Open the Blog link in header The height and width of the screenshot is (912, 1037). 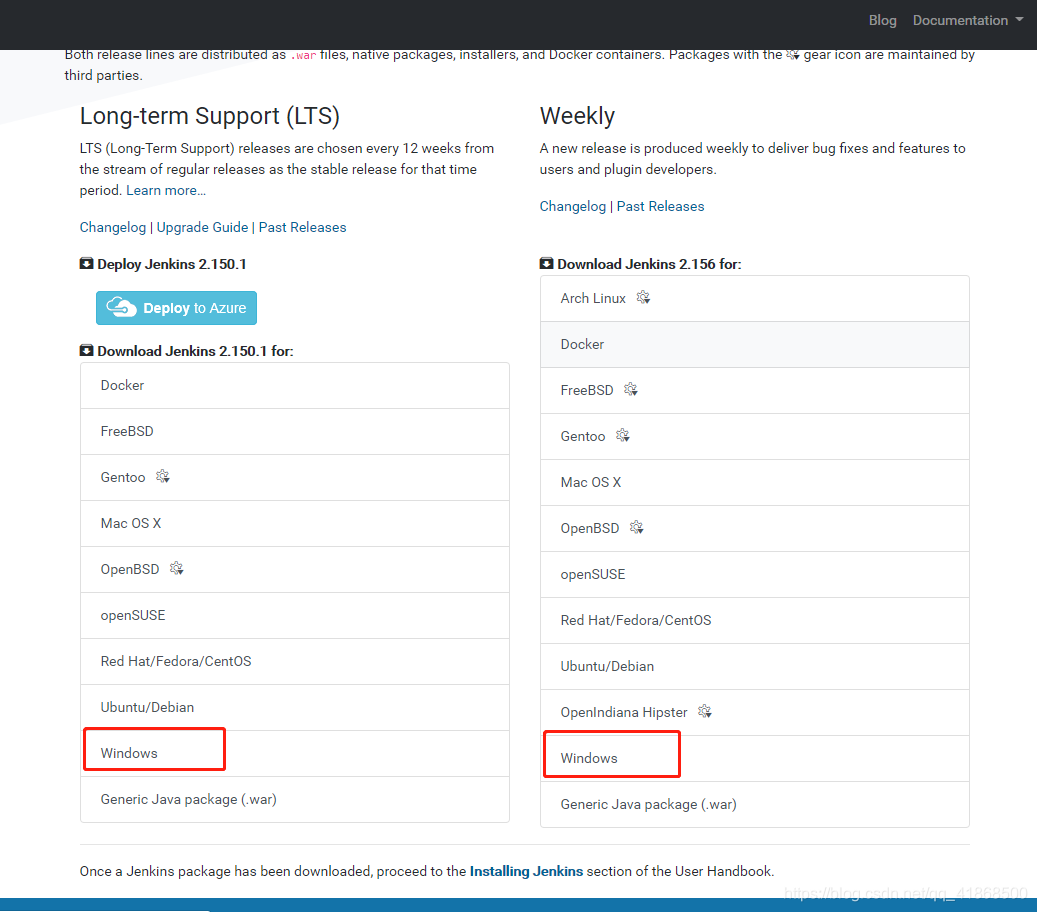point(882,21)
